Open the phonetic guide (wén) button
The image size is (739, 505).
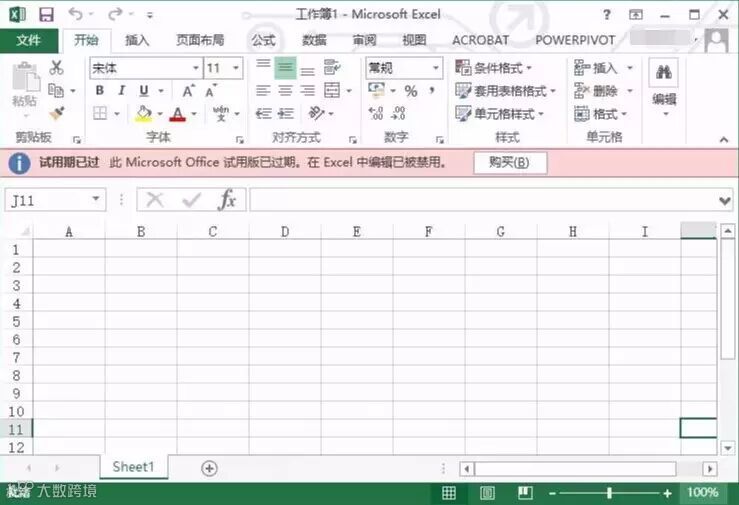point(221,113)
